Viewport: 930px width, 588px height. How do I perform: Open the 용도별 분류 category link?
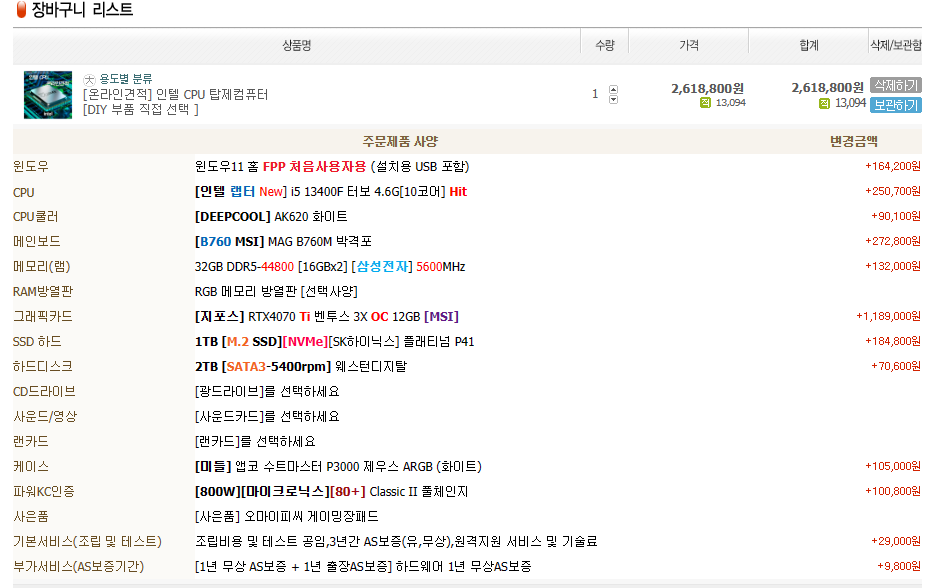click(126, 79)
